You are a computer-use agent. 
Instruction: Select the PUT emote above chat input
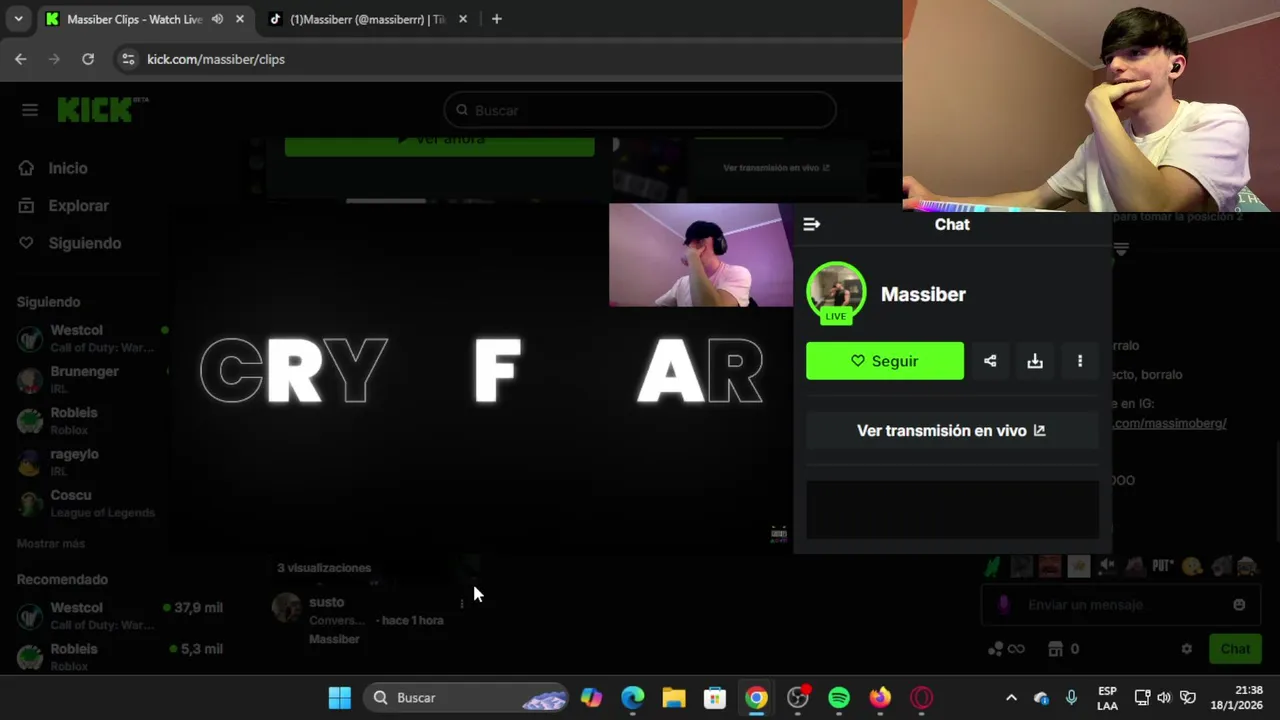[1162, 566]
